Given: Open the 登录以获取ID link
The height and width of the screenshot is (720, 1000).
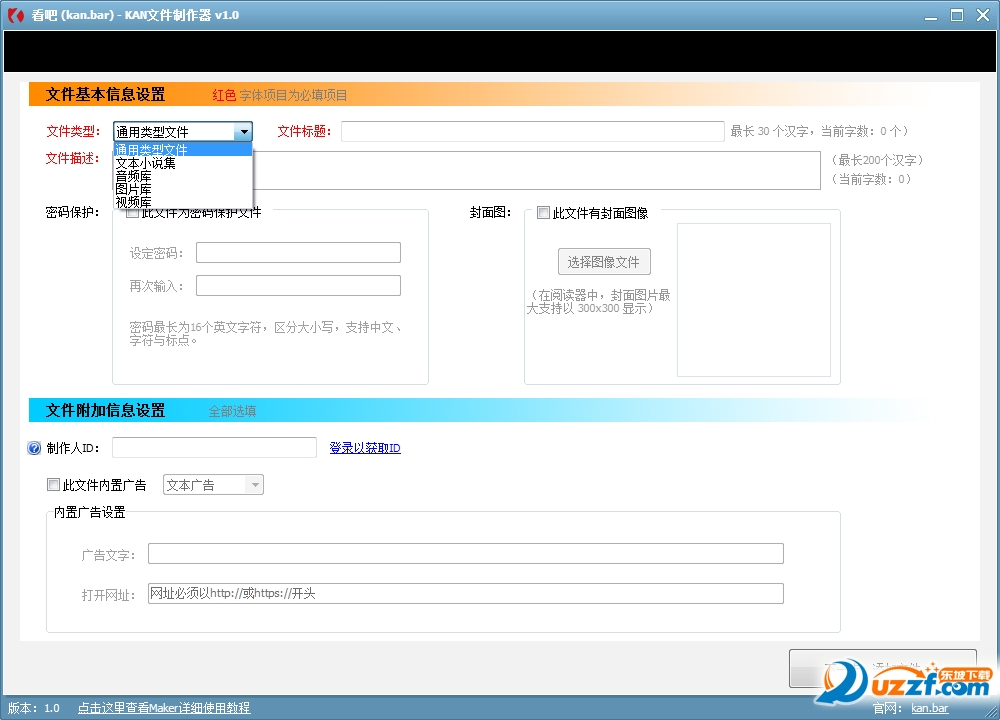Looking at the screenshot, I should pos(365,448).
